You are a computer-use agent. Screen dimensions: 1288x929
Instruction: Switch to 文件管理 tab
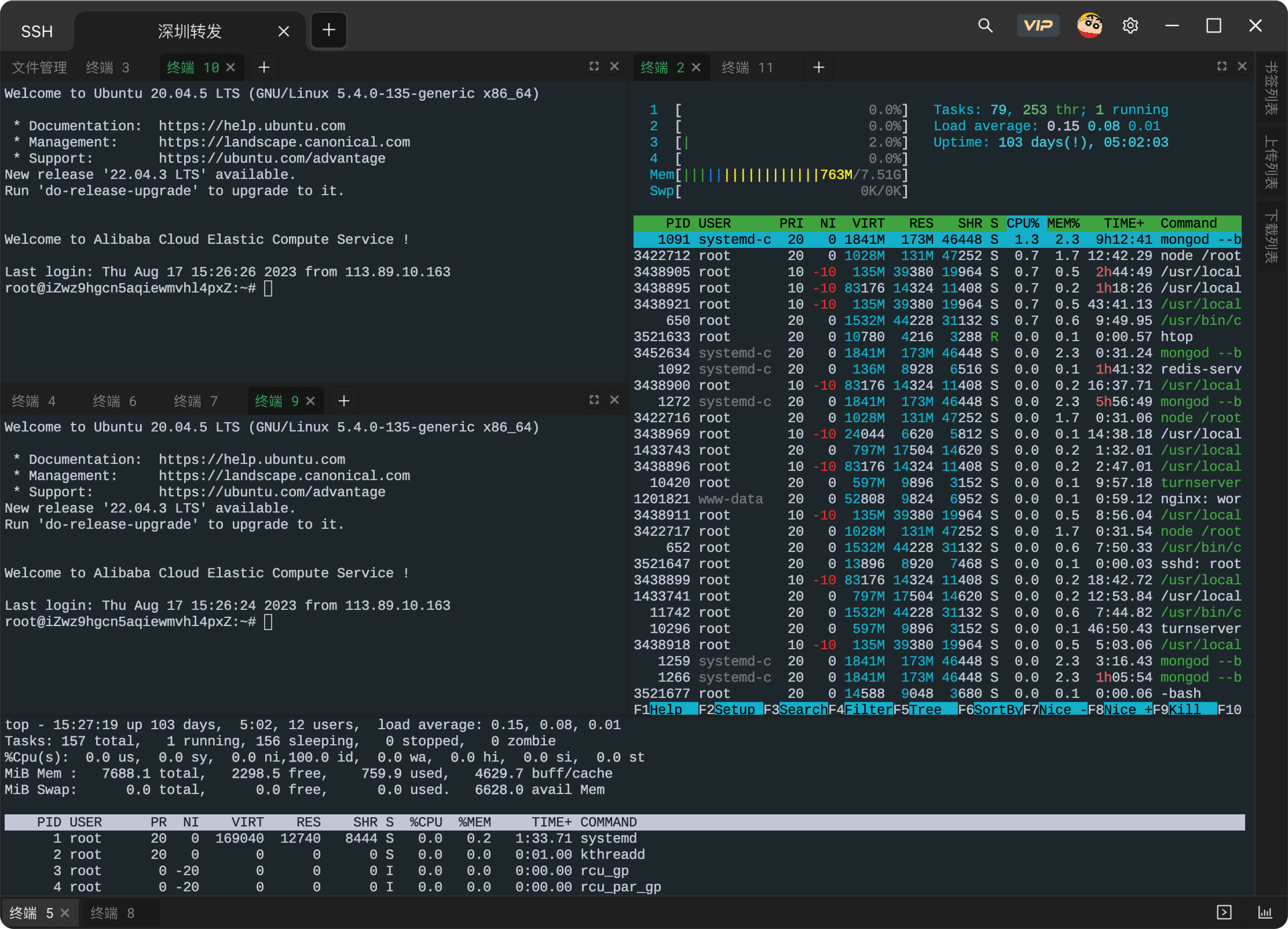click(x=39, y=68)
